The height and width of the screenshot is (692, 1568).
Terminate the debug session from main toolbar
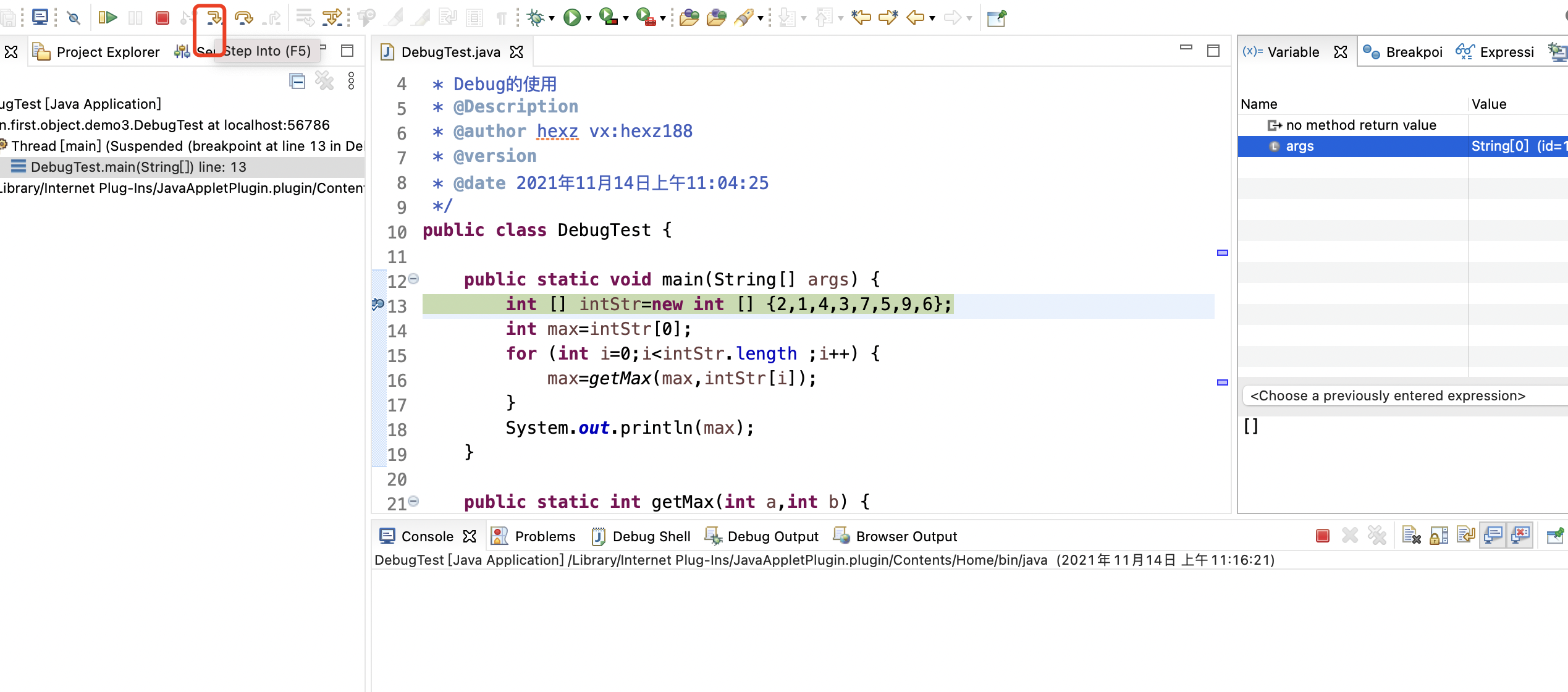[162, 17]
